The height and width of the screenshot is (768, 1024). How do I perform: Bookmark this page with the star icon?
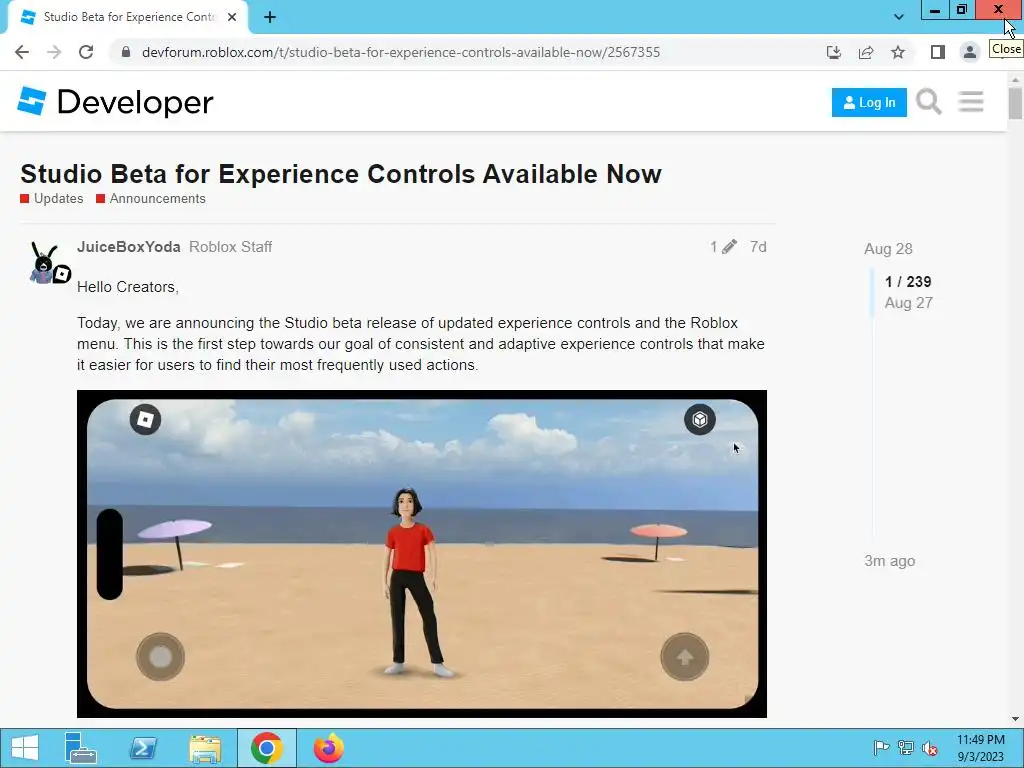(x=898, y=52)
